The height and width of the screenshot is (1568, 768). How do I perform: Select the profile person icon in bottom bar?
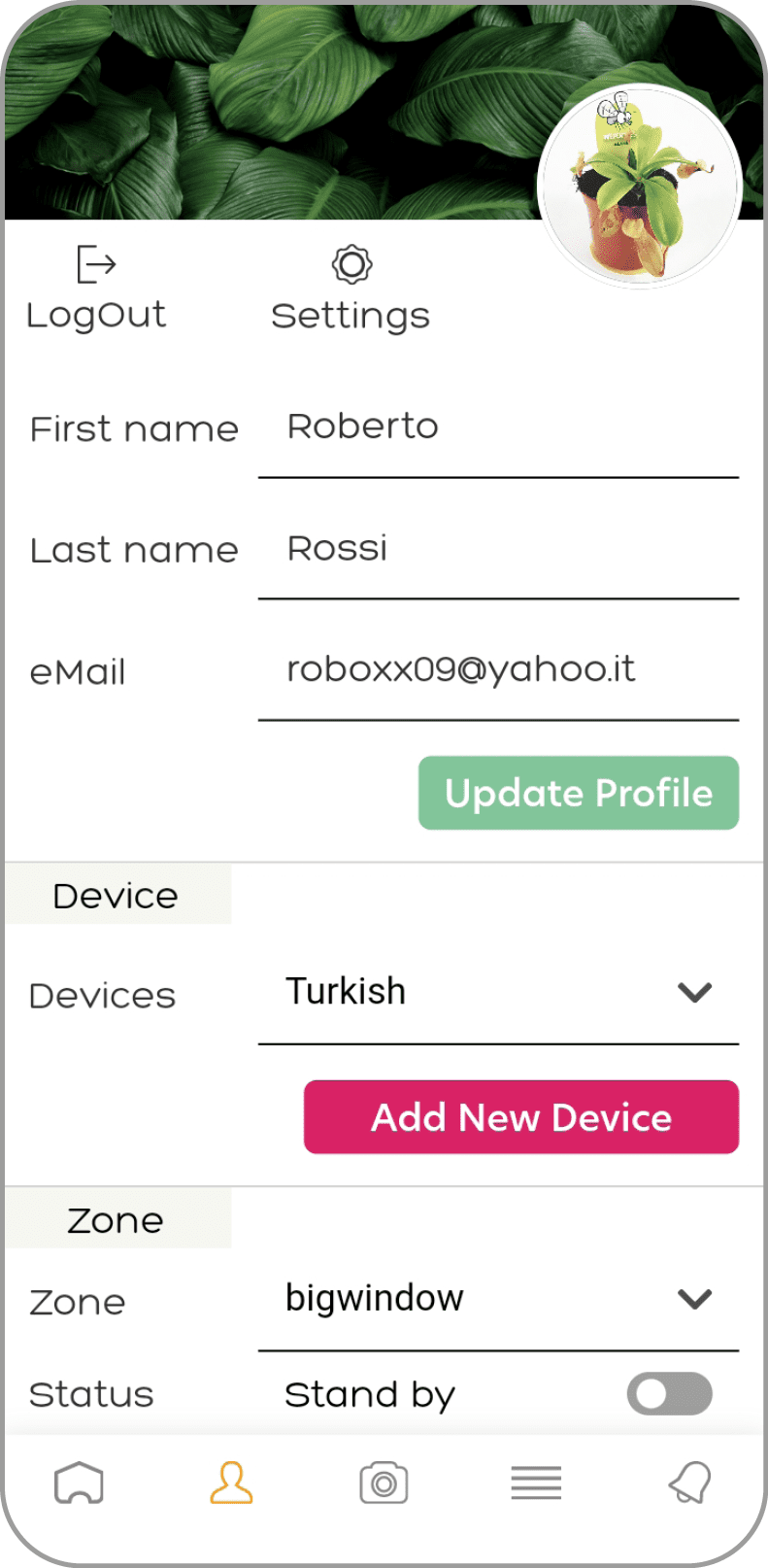pyautogui.click(x=231, y=1483)
